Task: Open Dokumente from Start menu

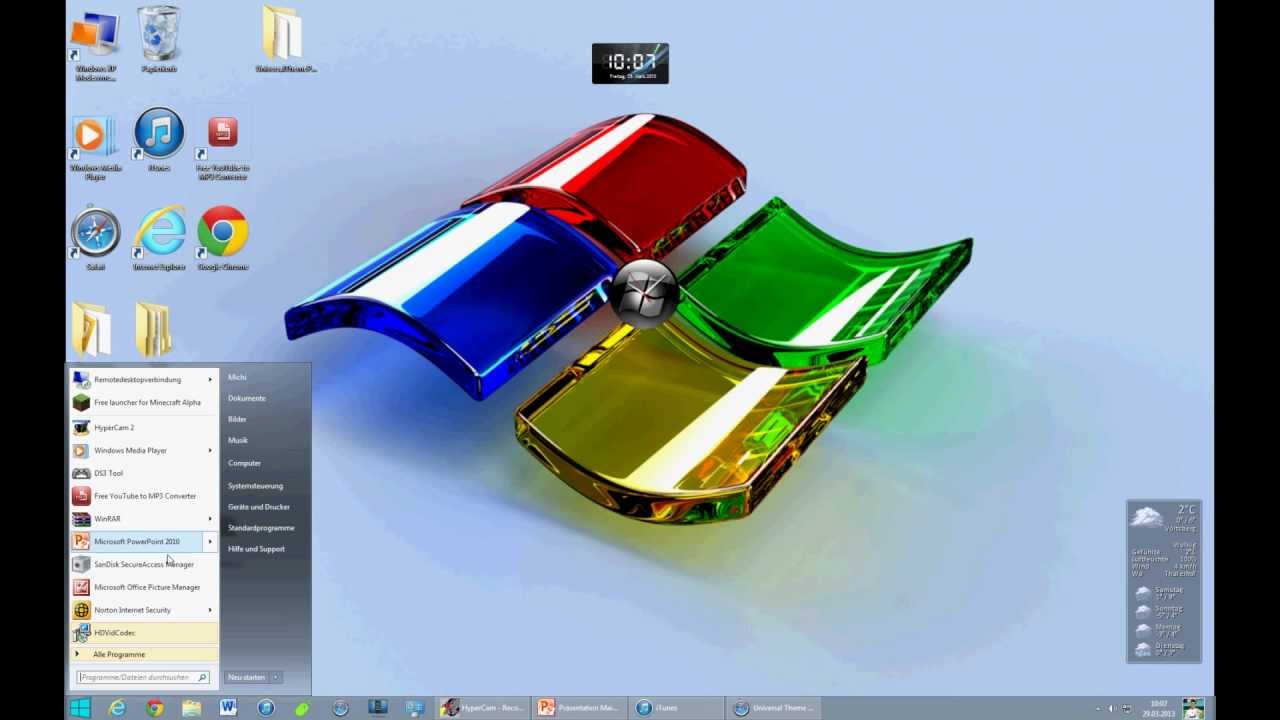Action: tap(247, 398)
